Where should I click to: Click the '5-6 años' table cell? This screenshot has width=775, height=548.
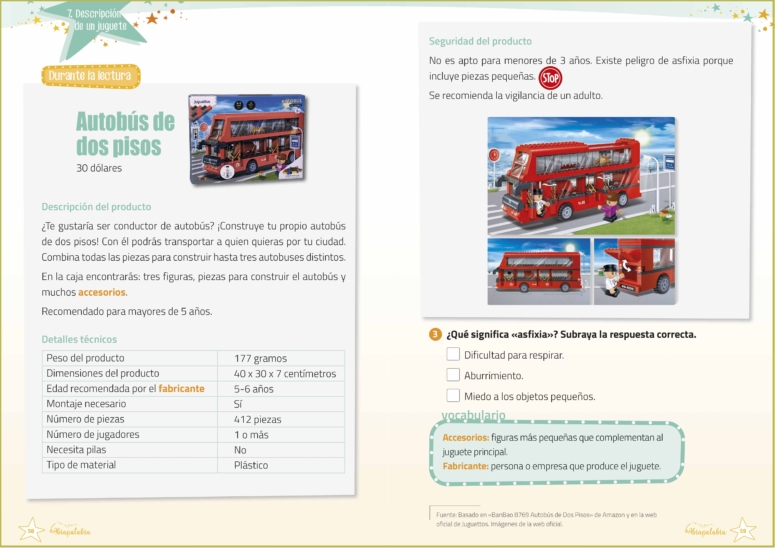click(x=281, y=388)
